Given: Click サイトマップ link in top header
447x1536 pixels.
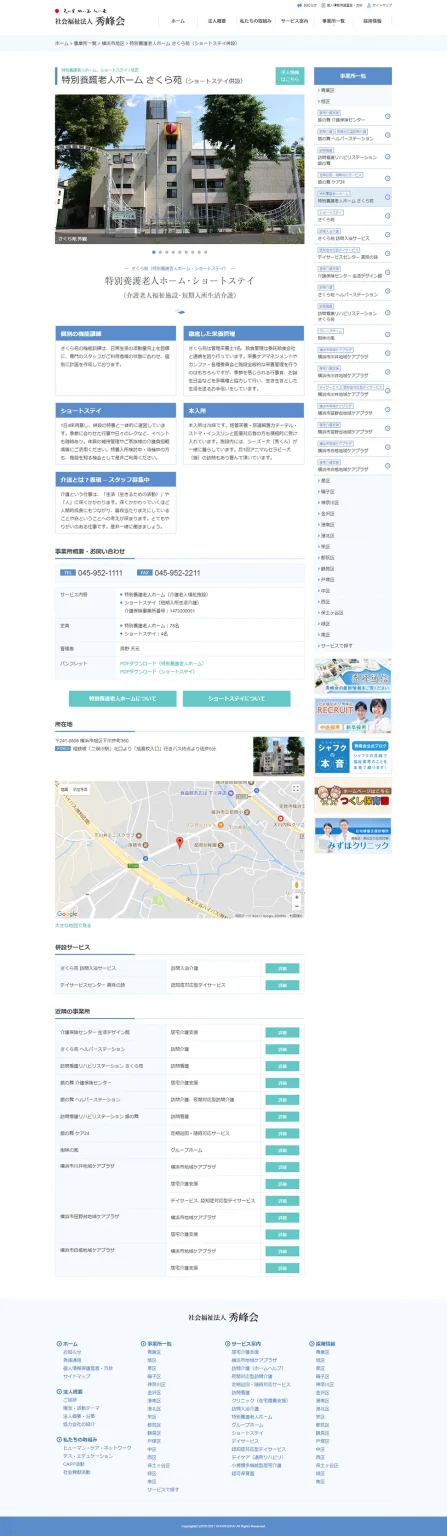Looking at the screenshot, I should tap(380, 5).
